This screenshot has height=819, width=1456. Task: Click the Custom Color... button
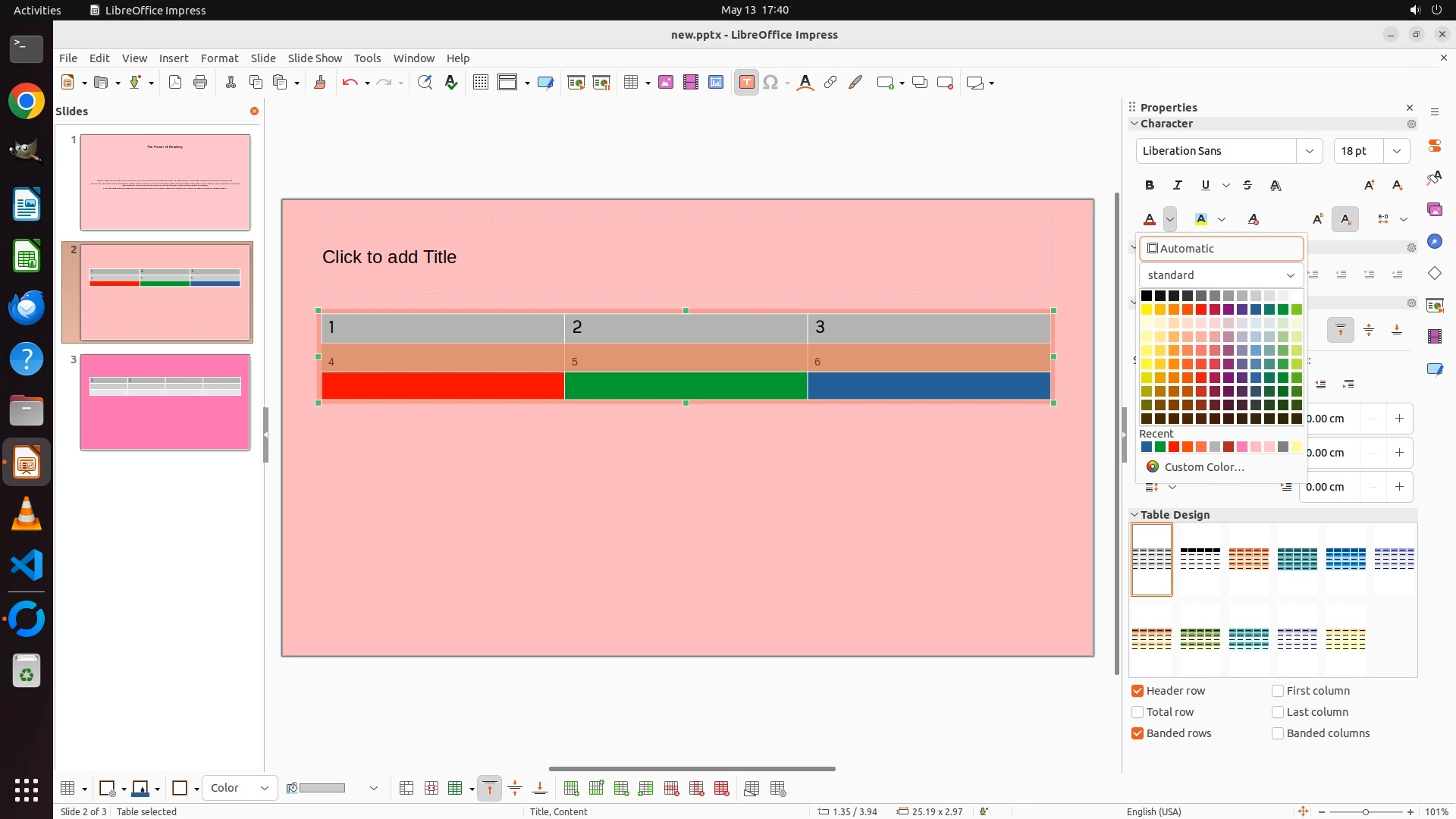[1203, 467]
